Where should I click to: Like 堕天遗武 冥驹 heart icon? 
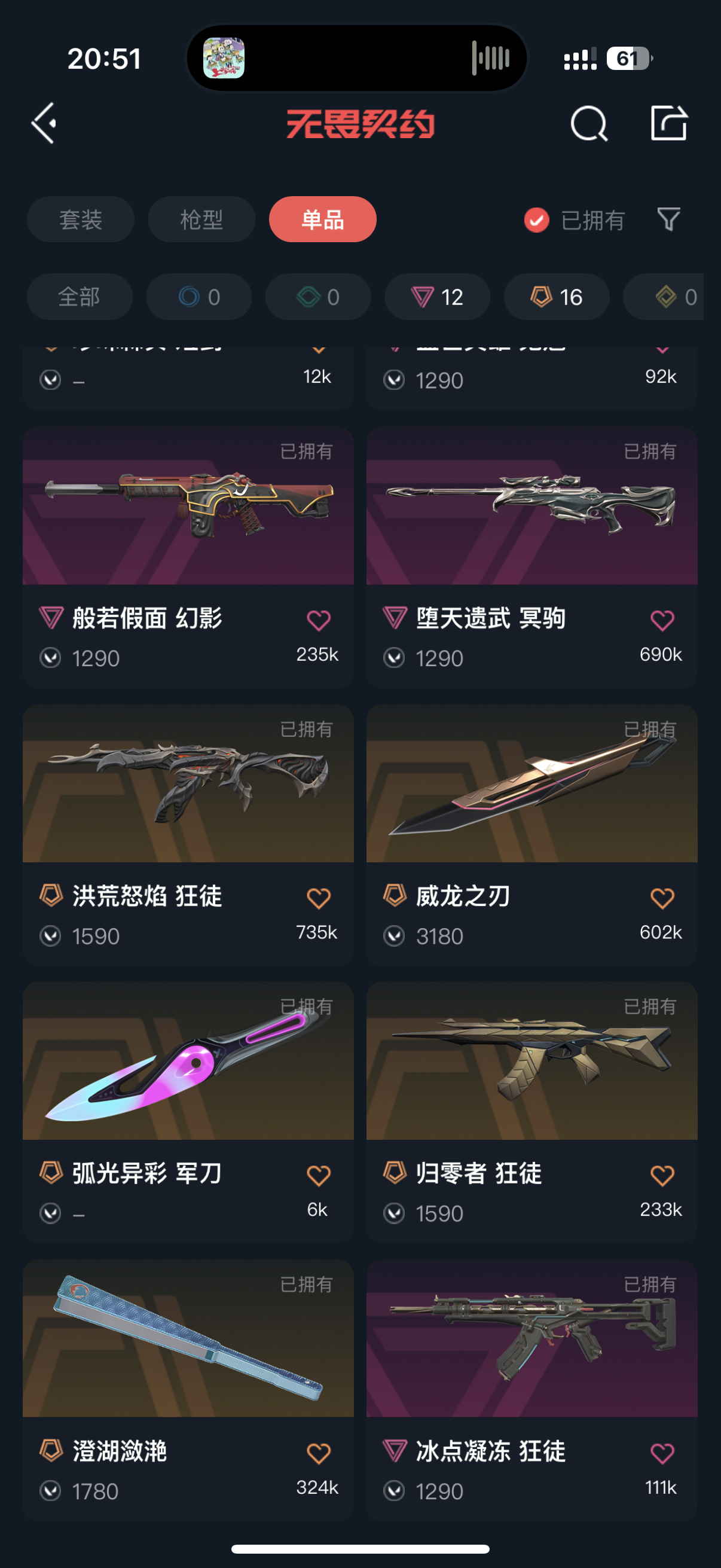pyautogui.click(x=662, y=620)
